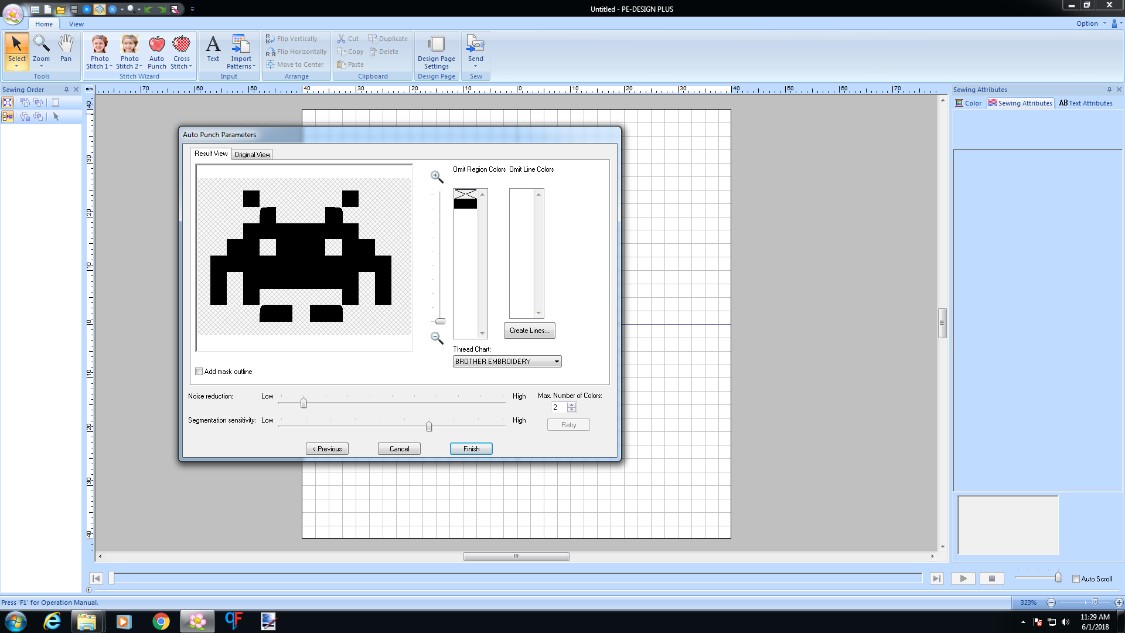
Task: Open Photo Stitch 1 wizard
Action: point(100,52)
